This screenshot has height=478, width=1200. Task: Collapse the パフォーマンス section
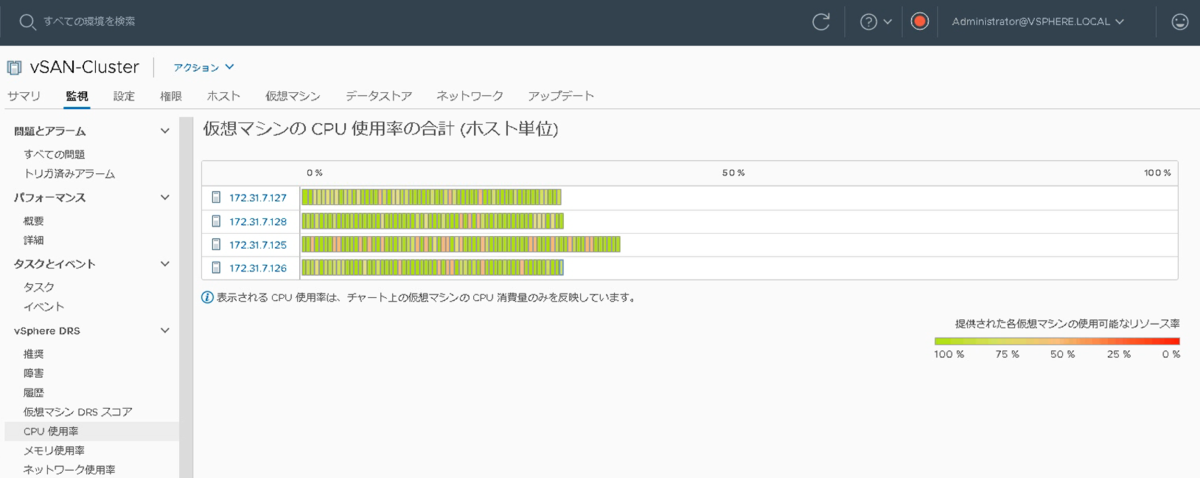click(x=165, y=197)
